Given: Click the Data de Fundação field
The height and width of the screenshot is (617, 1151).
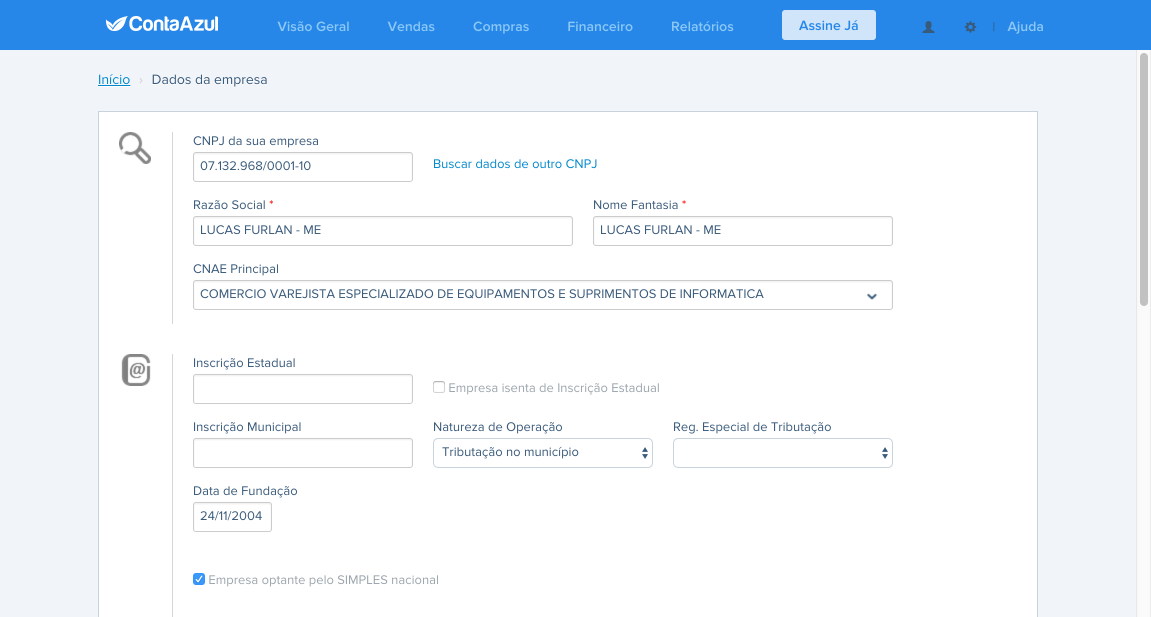Looking at the screenshot, I should (x=232, y=516).
